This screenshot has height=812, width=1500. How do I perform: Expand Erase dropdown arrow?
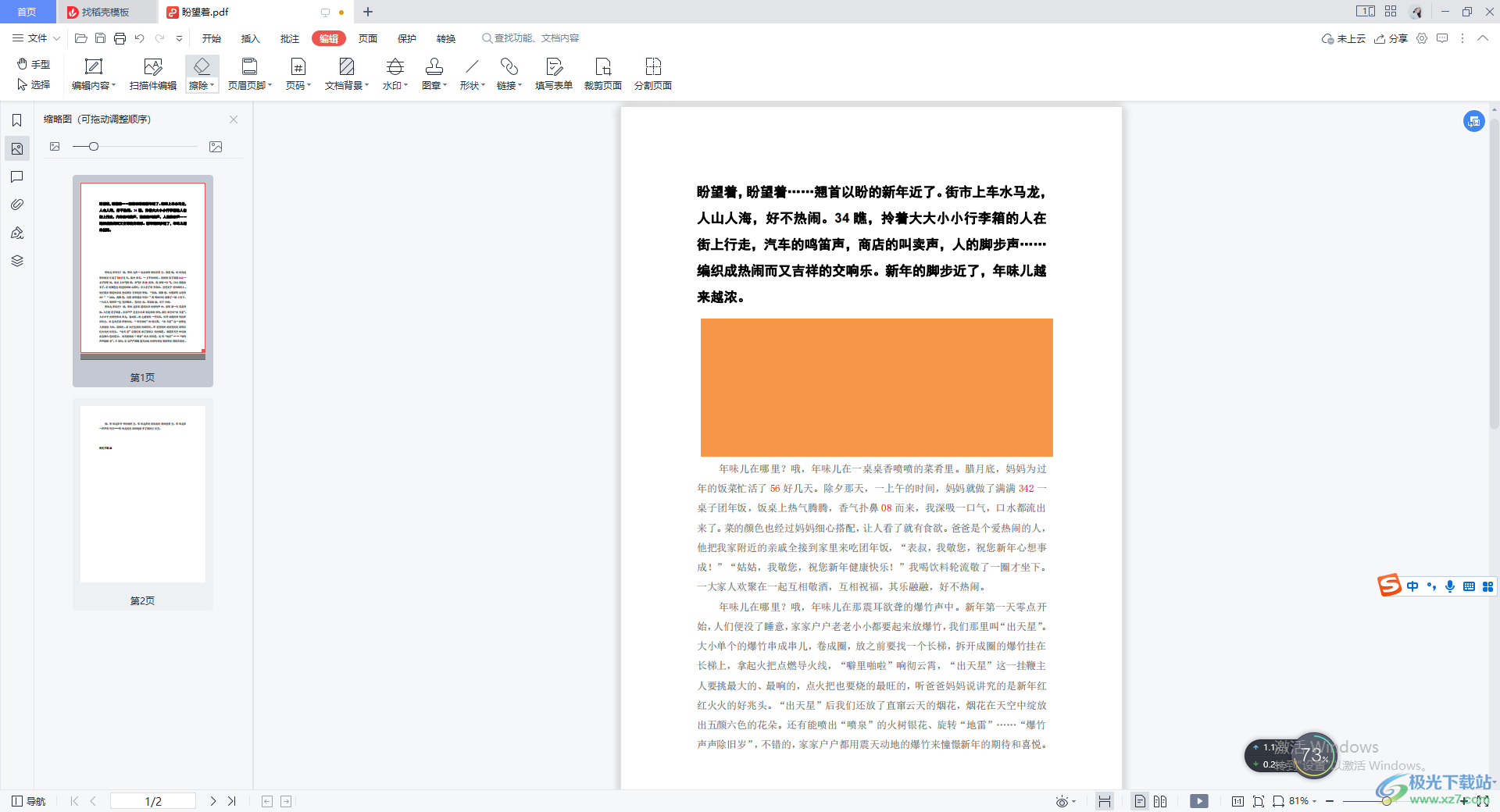(x=212, y=86)
